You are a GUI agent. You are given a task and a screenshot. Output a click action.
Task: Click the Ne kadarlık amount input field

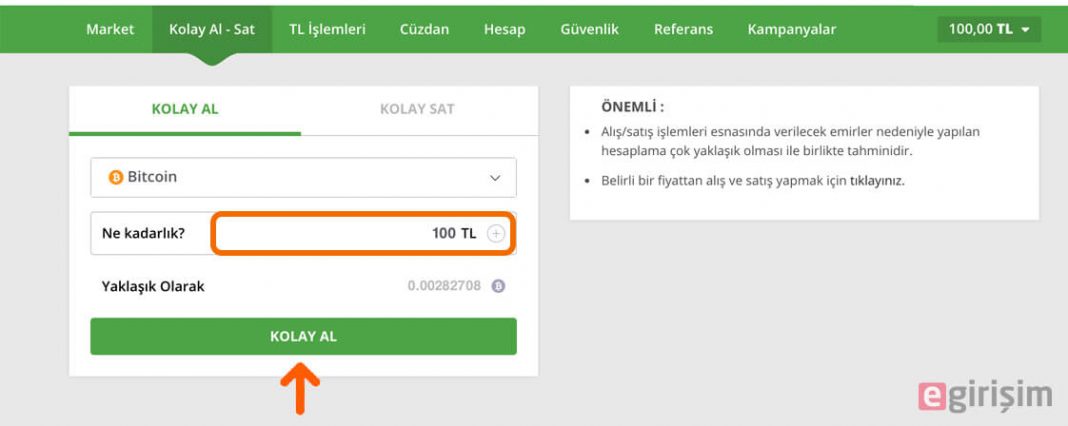363,234
